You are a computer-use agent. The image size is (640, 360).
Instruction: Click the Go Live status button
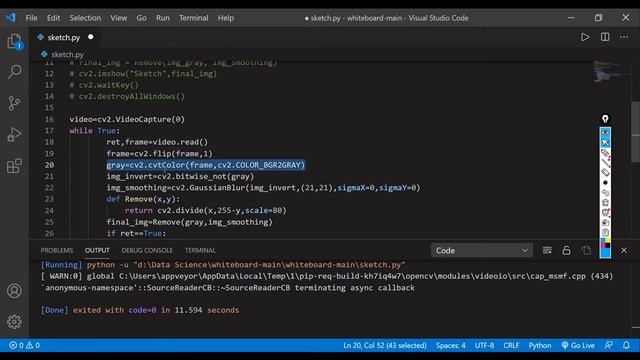(x=578, y=345)
